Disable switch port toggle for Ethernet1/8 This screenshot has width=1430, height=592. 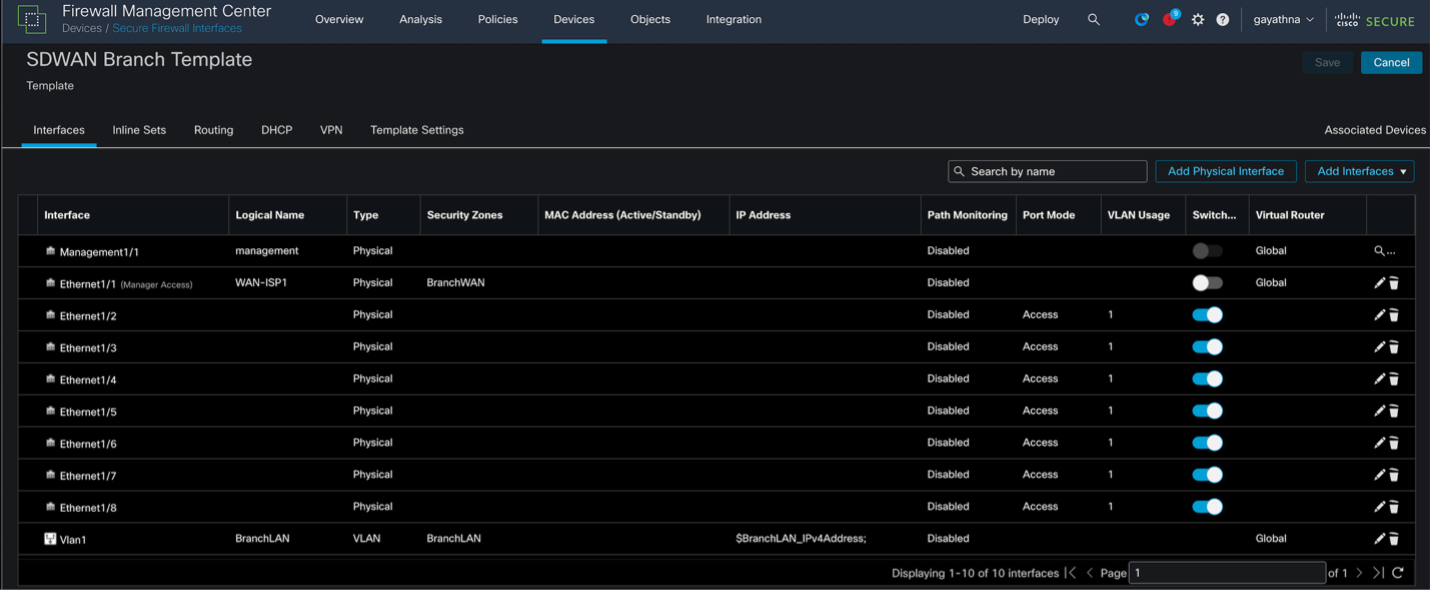(1207, 507)
